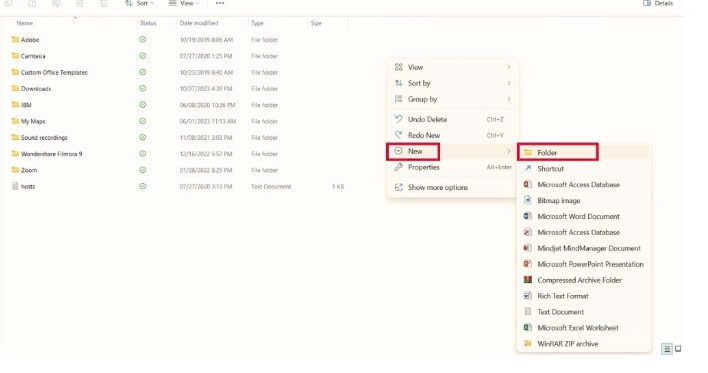Switch to large thumbnails view icon
The height and width of the screenshot is (373, 708).
[678, 349]
